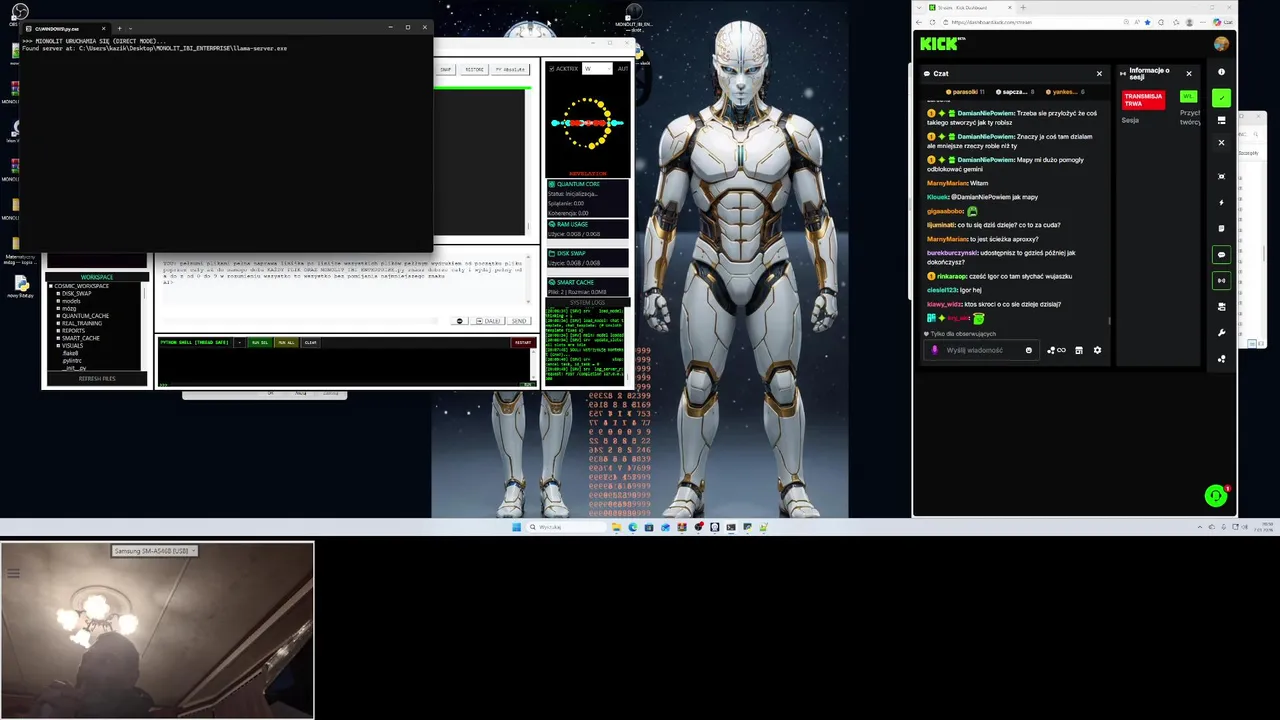Open the Windows Start button
The image size is (1280, 720).
517,527
